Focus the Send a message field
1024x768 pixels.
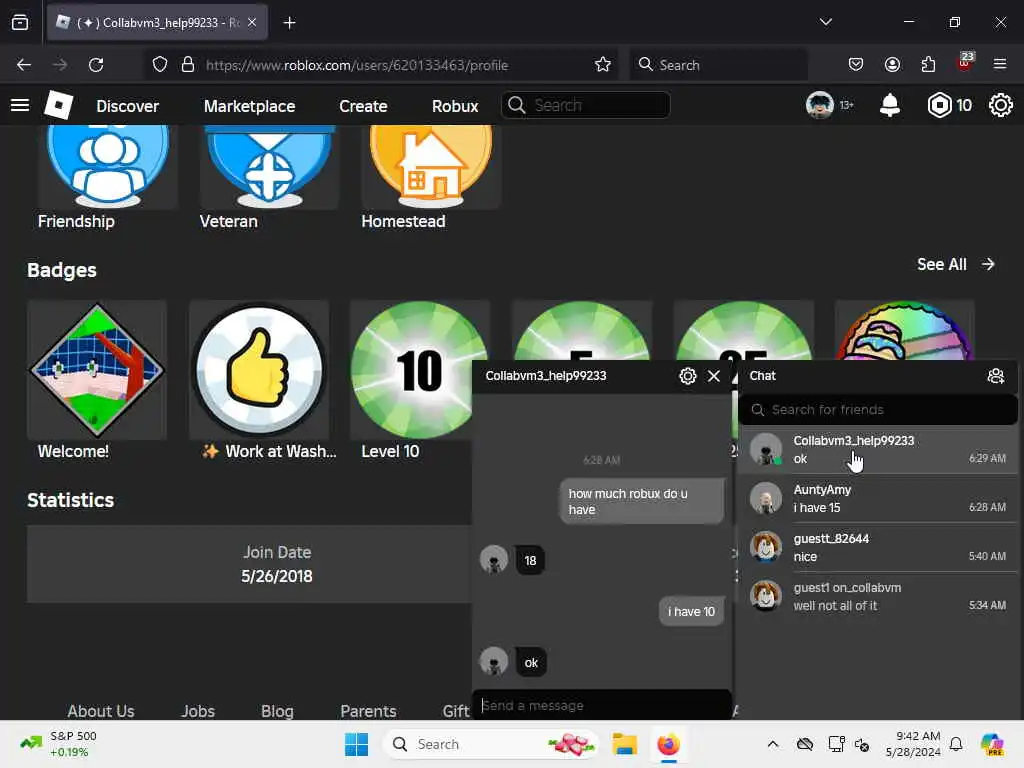point(601,705)
